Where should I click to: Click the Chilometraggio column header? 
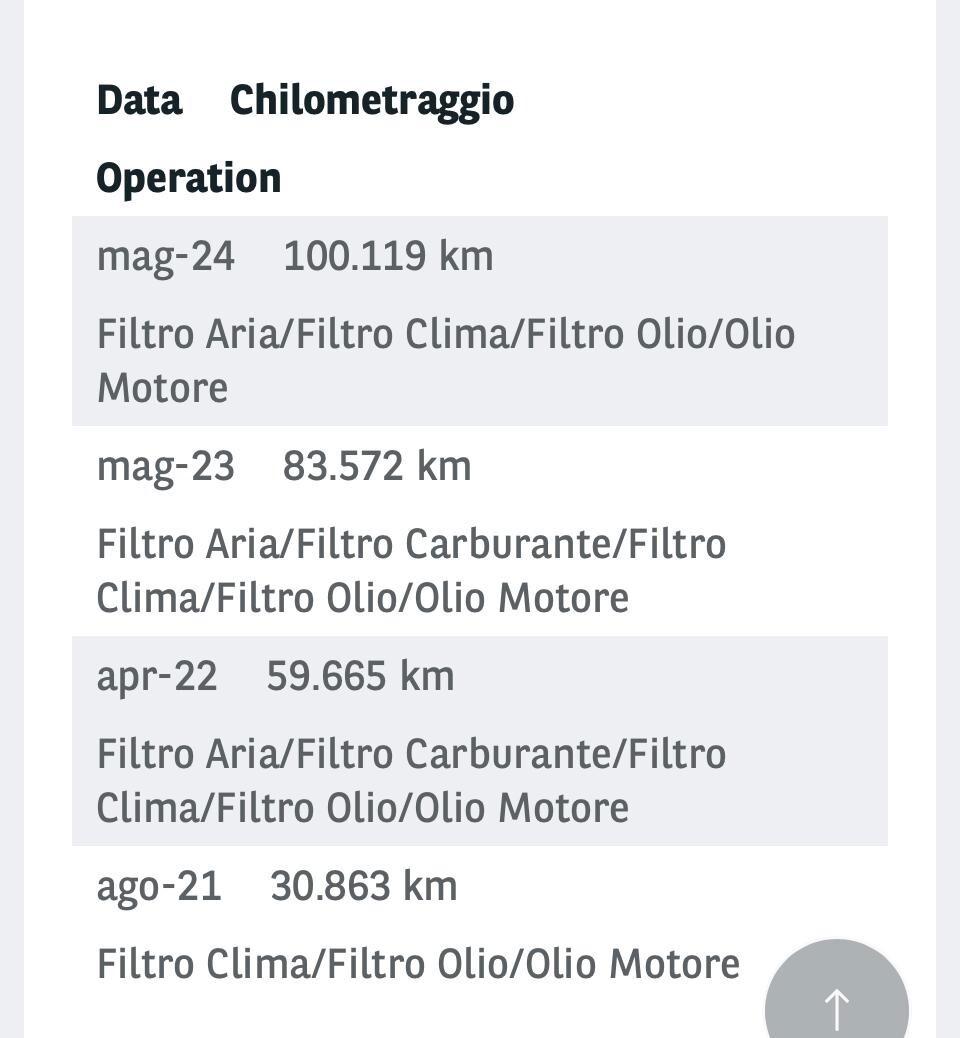[x=371, y=103]
